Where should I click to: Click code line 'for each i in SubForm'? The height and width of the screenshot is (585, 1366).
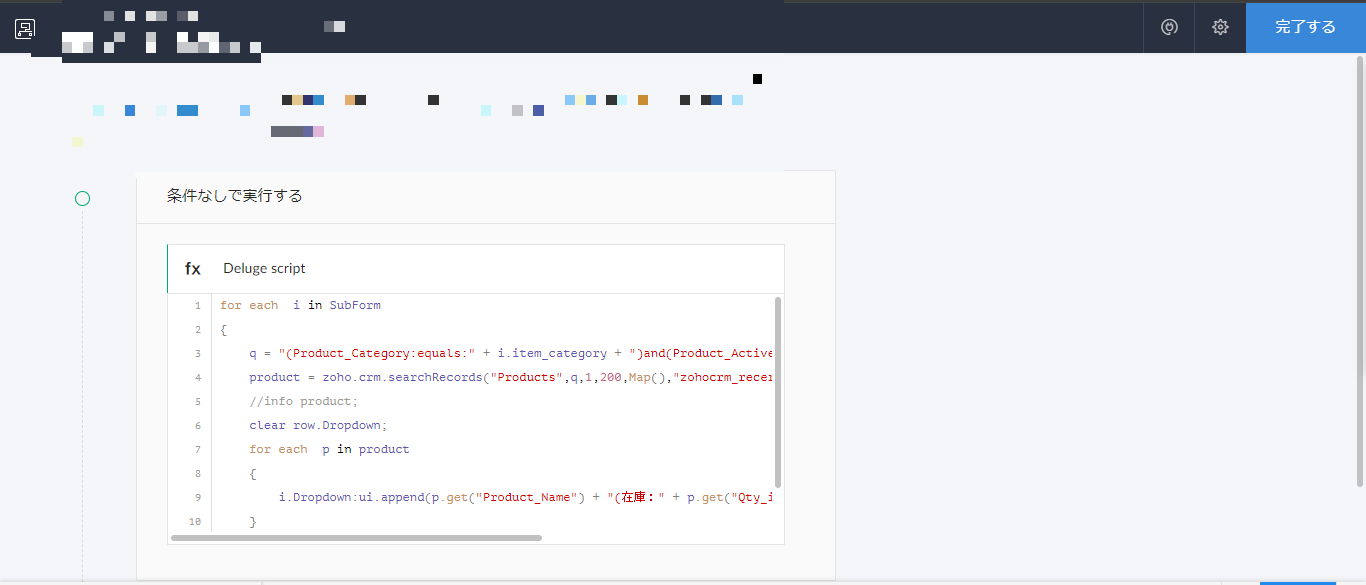300,305
